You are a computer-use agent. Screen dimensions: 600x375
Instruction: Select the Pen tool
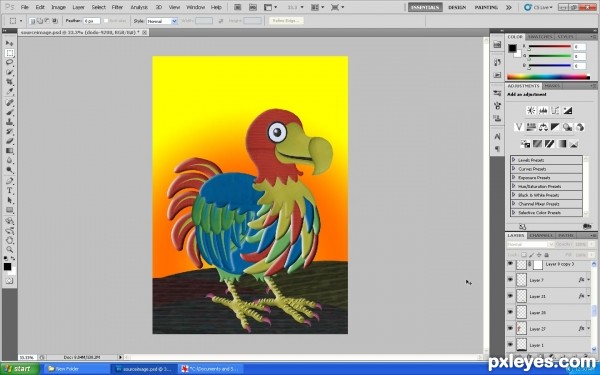coord(10,181)
